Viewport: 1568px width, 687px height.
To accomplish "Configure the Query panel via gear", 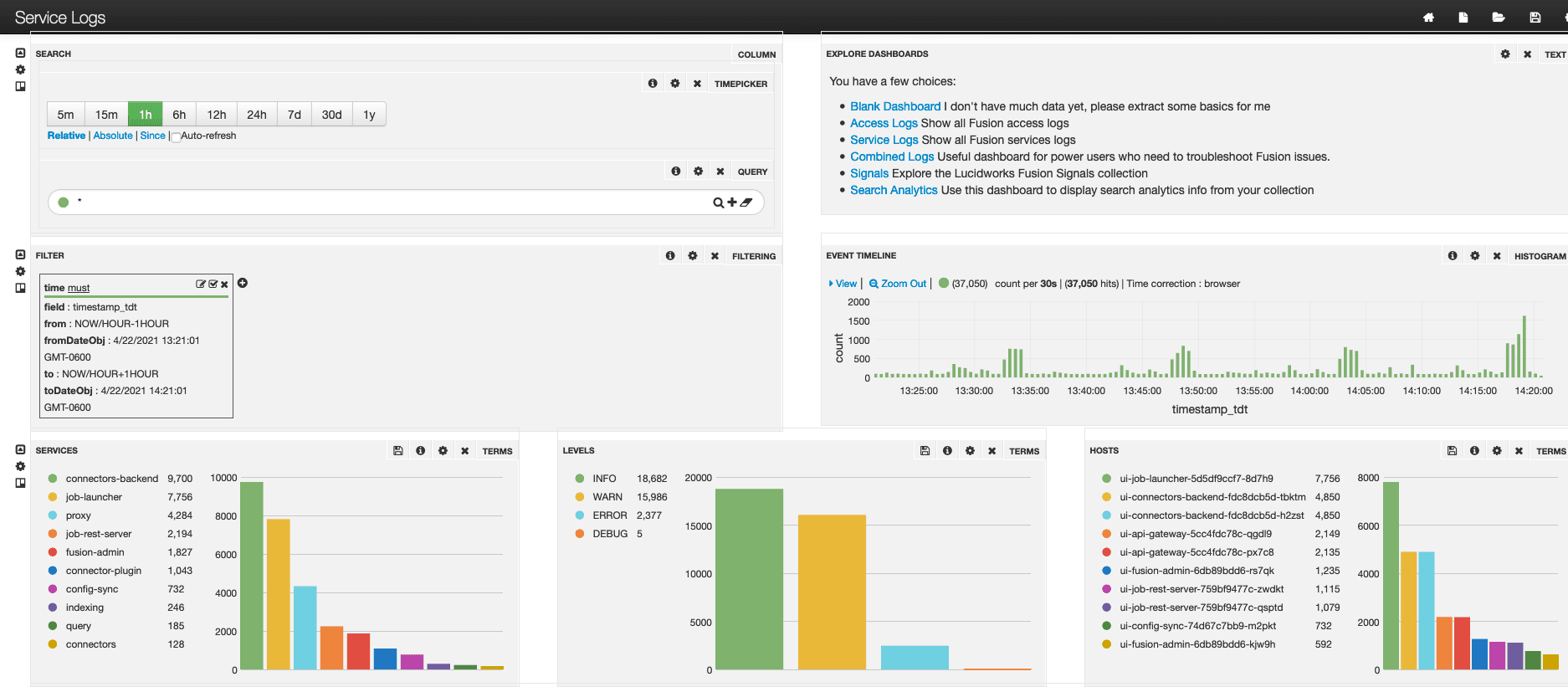I will click(699, 172).
